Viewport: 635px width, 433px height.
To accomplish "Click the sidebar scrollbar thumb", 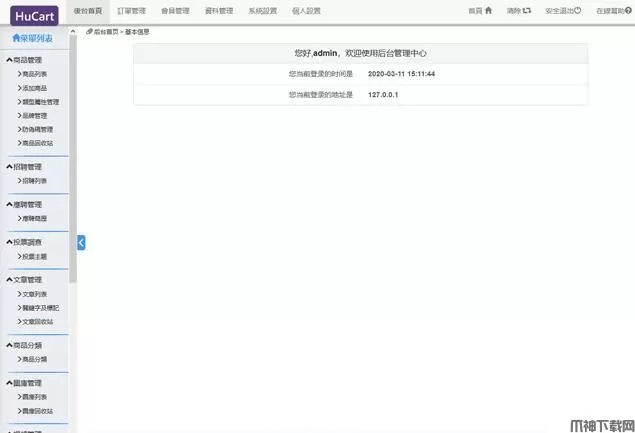I will coord(73,159).
